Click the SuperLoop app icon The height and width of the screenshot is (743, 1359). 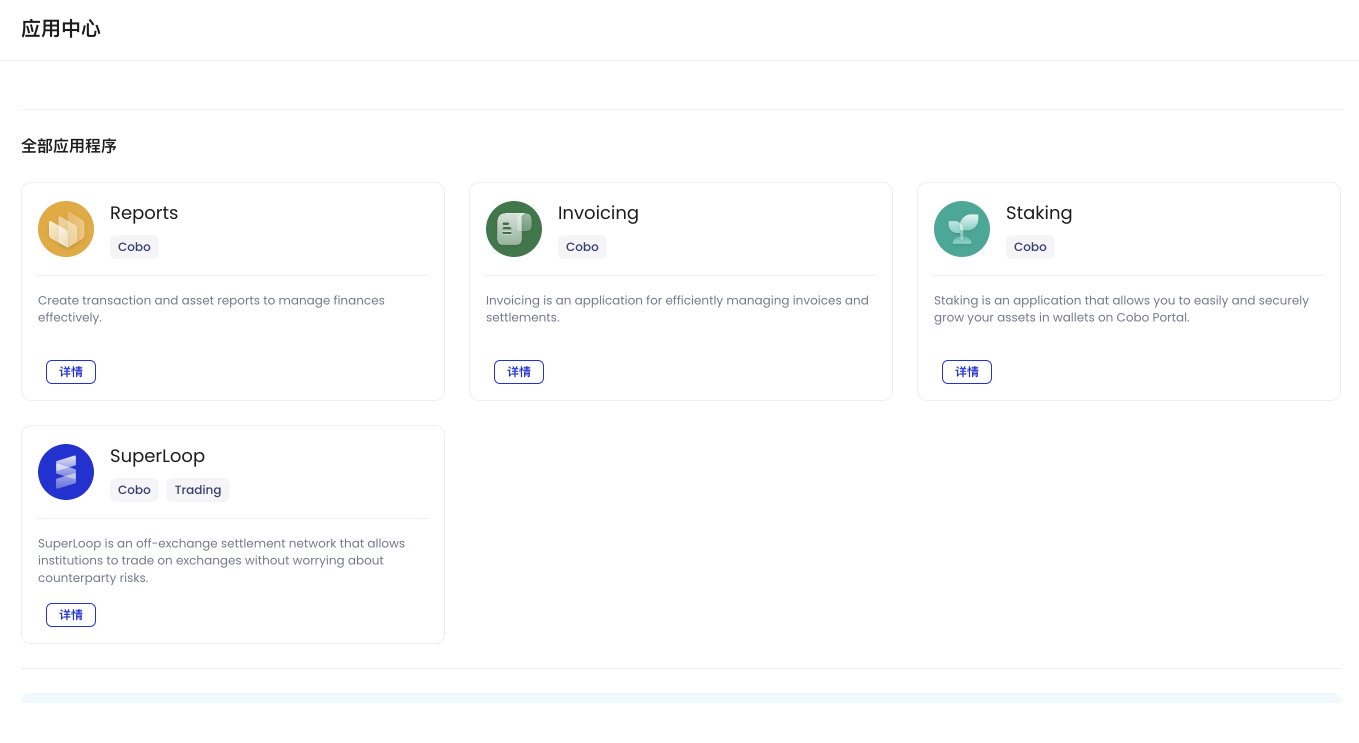[66, 472]
